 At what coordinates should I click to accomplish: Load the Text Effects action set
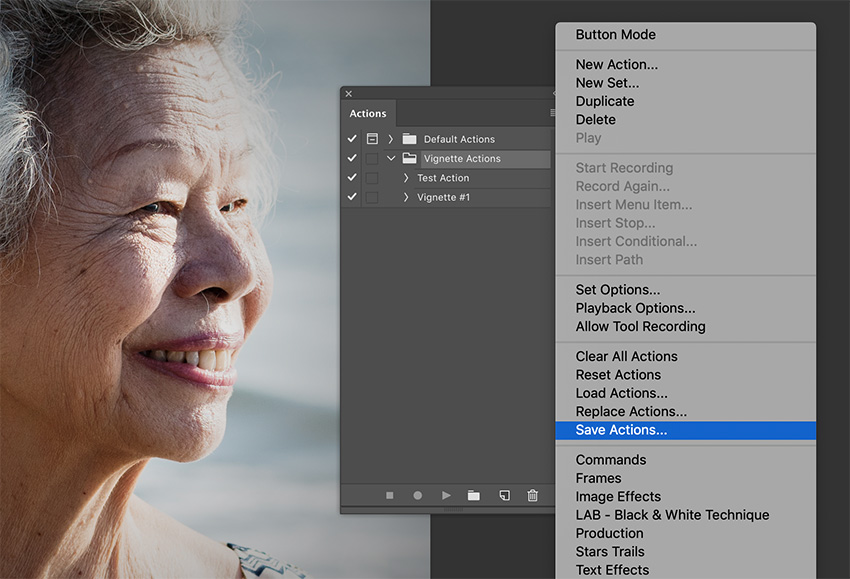(x=686, y=570)
